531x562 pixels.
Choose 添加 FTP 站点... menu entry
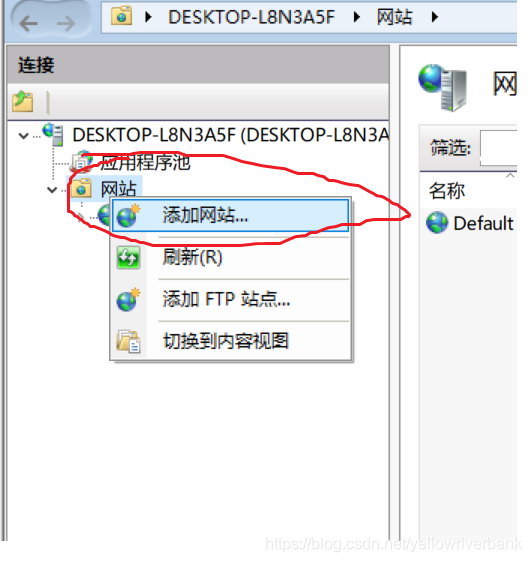230,299
